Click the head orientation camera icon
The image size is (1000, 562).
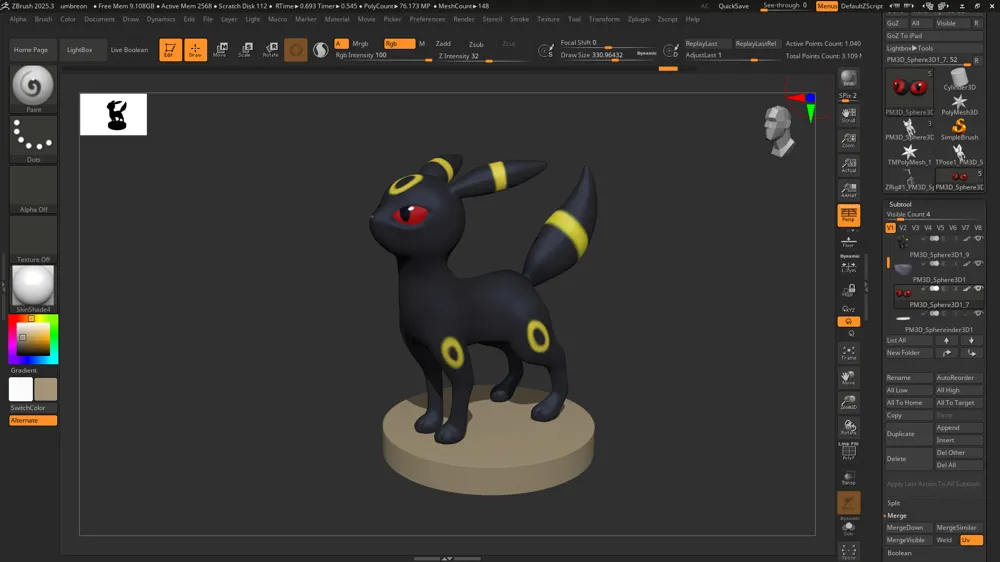point(779,131)
